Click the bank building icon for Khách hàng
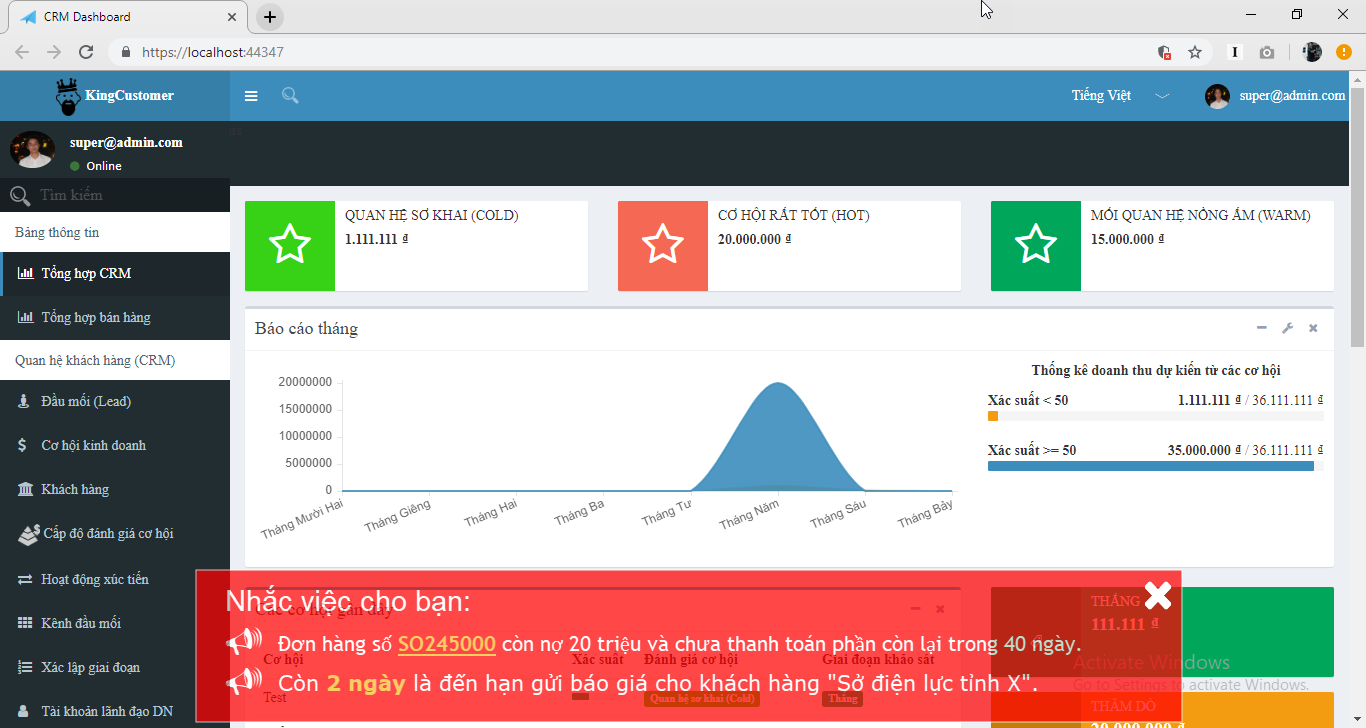The height and width of the screenshot is (728, 1366). pos(24,489)
